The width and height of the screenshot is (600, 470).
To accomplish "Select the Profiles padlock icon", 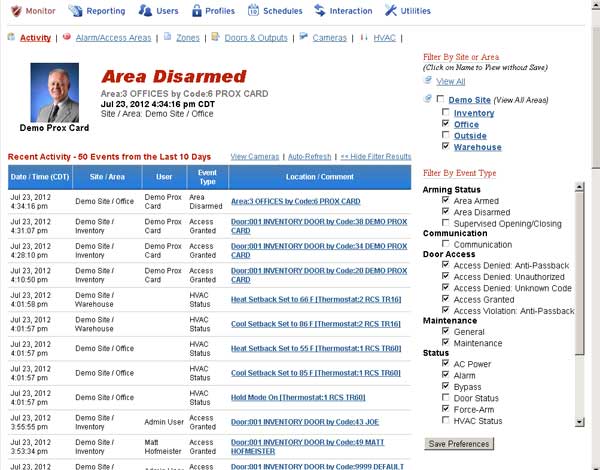I will (197, 11).
